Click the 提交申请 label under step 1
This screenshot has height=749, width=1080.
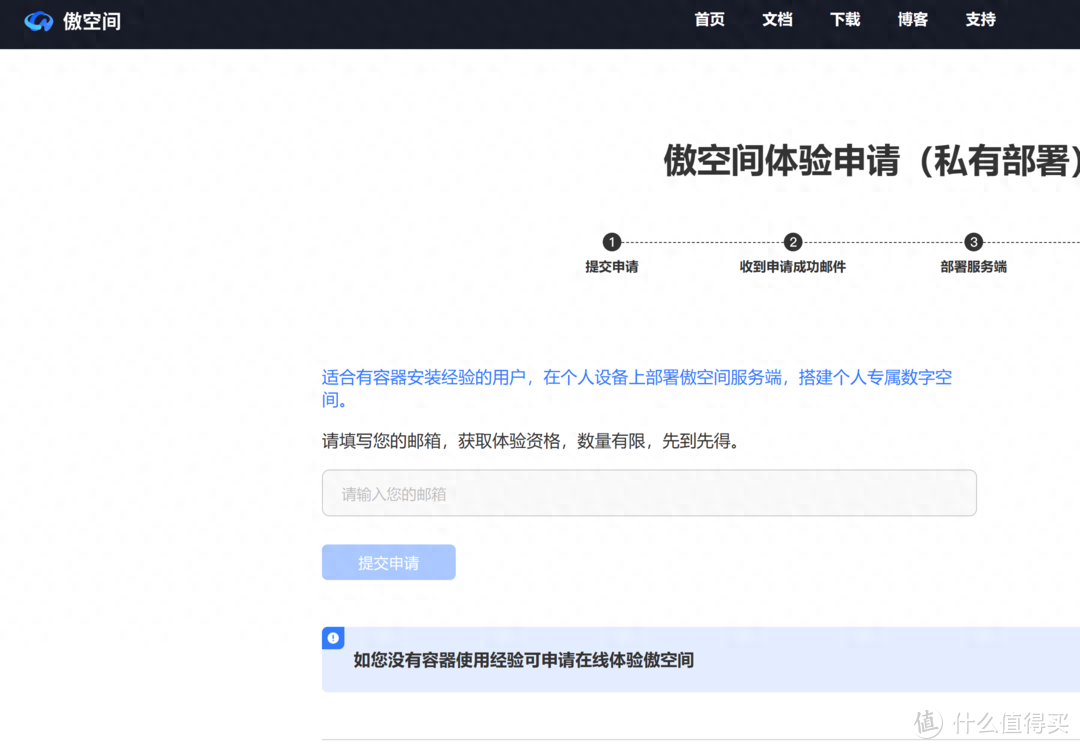612,267
